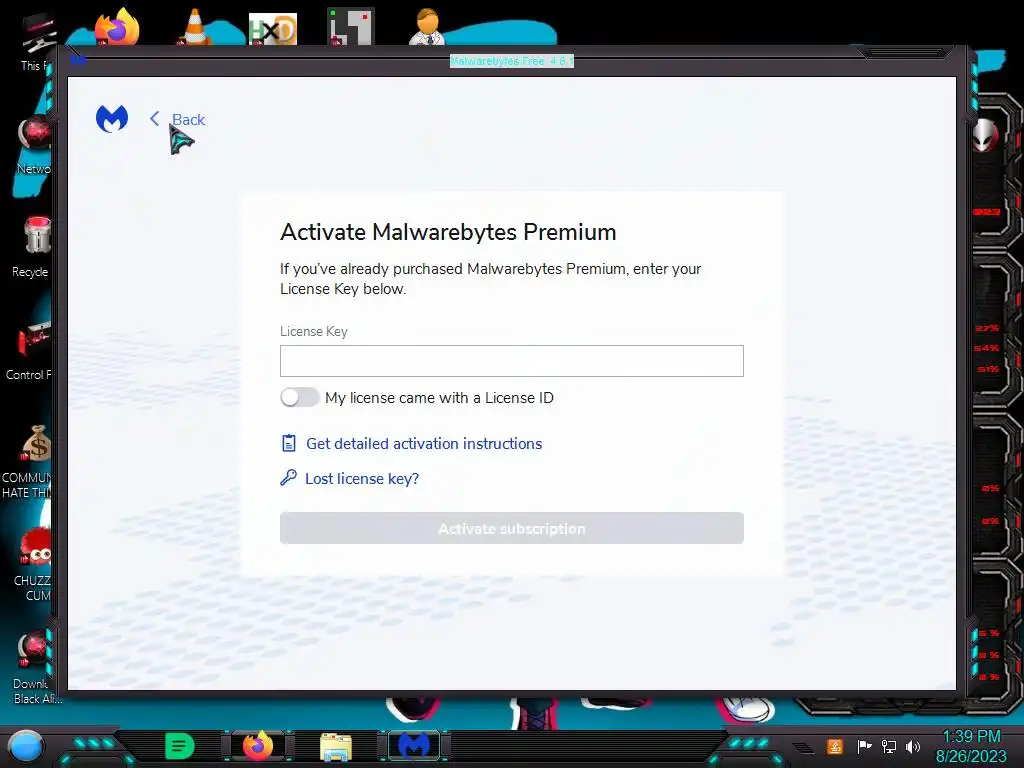Open HxD hex editor from the top dock
The image size is (1024, 768).
point(273,29)
